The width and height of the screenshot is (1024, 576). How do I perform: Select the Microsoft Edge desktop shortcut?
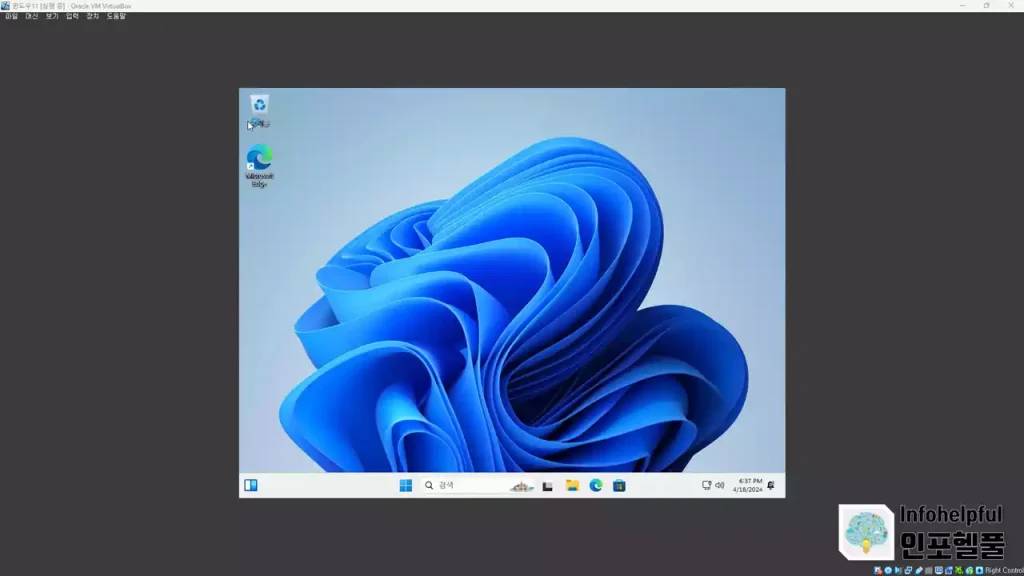coord(259,167)
